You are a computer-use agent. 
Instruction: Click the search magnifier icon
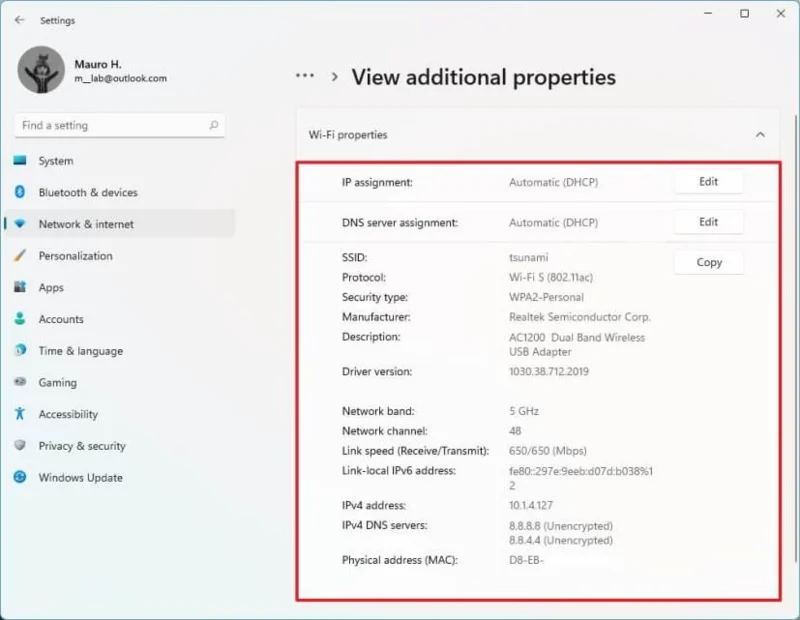214,125
